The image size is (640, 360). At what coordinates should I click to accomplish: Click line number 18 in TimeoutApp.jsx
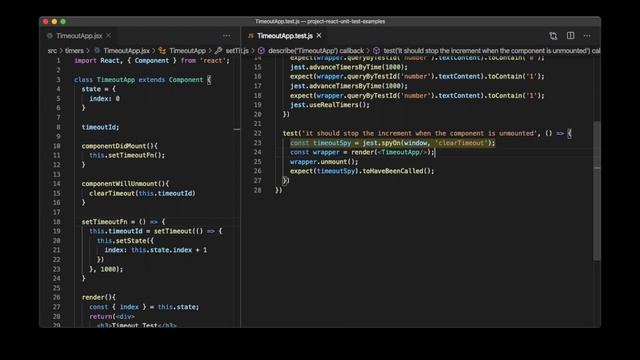coord(56,222)
